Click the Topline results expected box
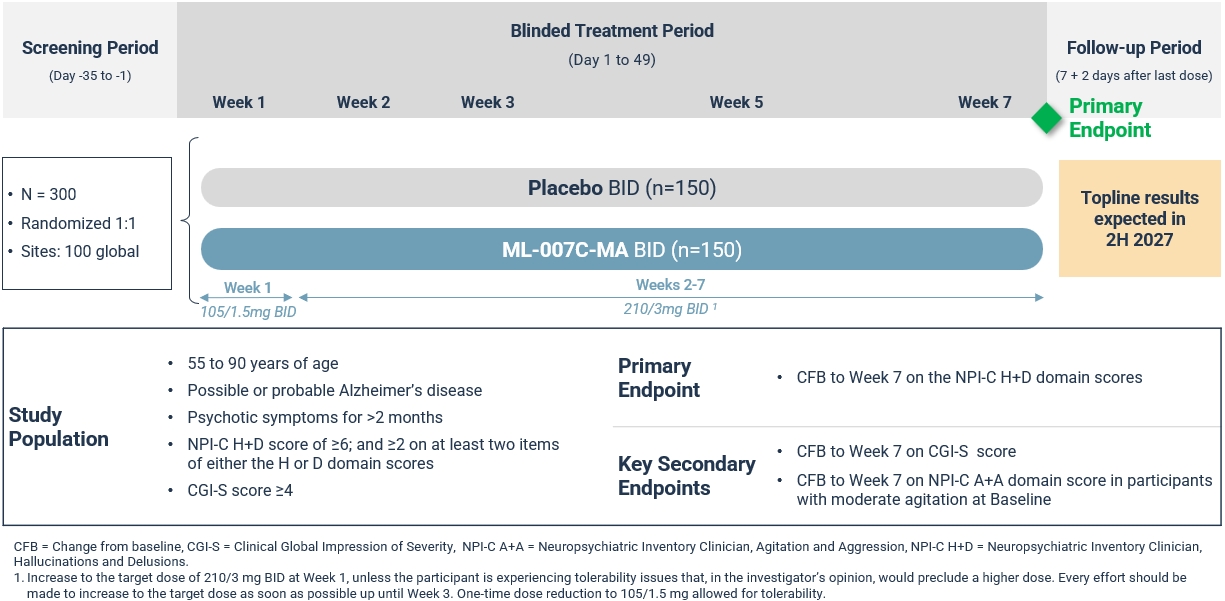 point(1139,219)
